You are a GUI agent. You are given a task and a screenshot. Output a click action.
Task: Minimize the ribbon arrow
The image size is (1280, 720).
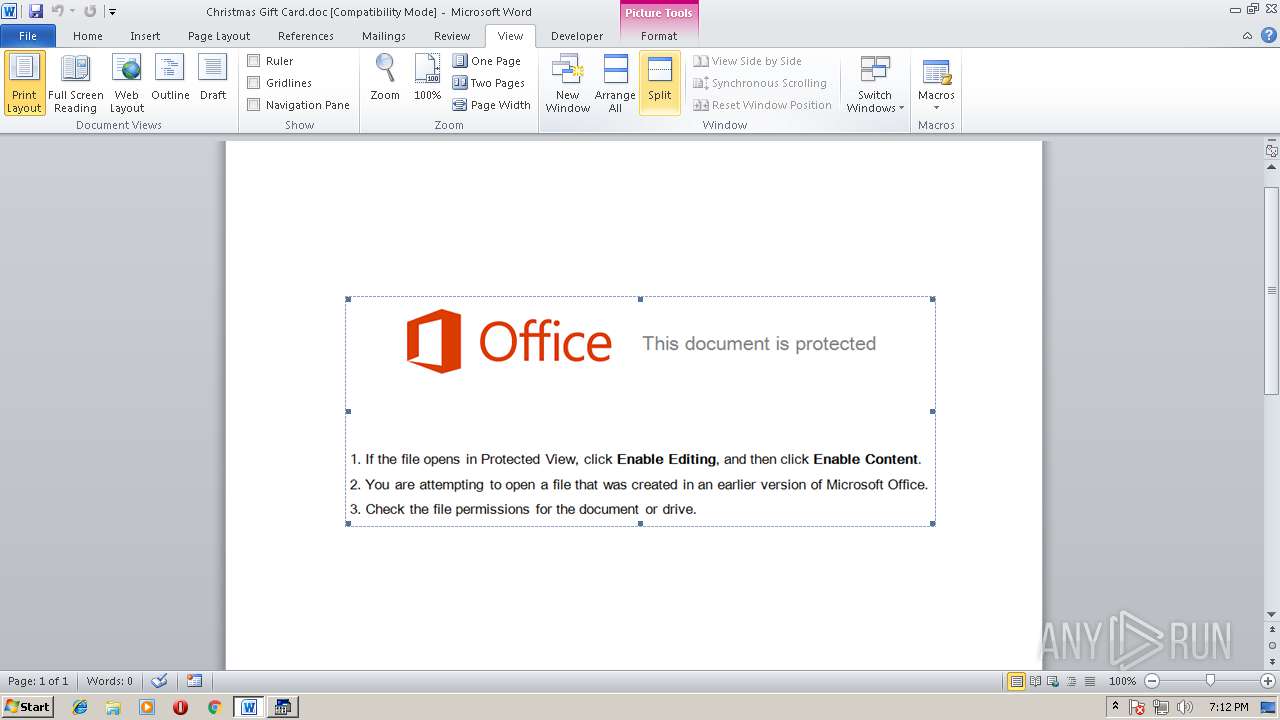point(1247,36)
